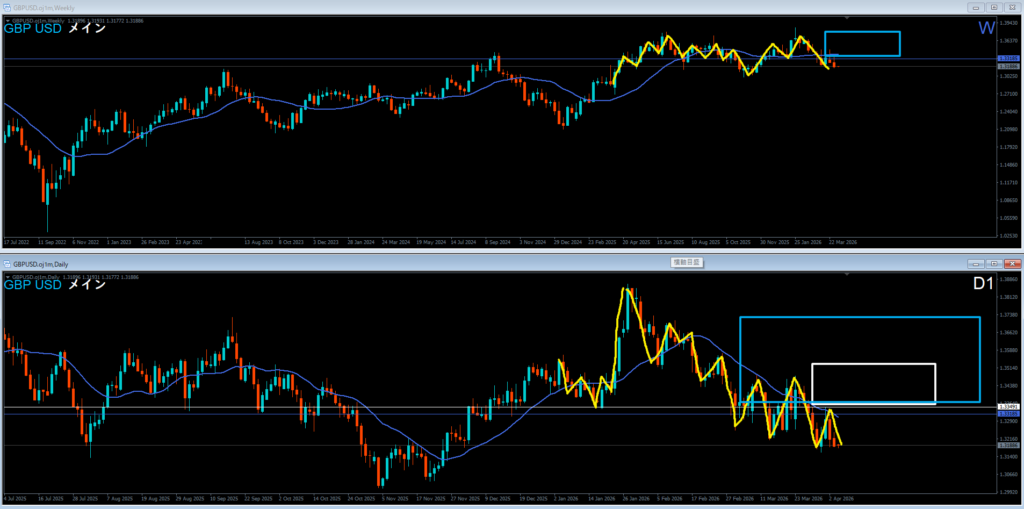This screenshot has height=509, width=1024.
Task: Click '17 Nov 2025' on the Daily time axis
Action: pos(430,498)
